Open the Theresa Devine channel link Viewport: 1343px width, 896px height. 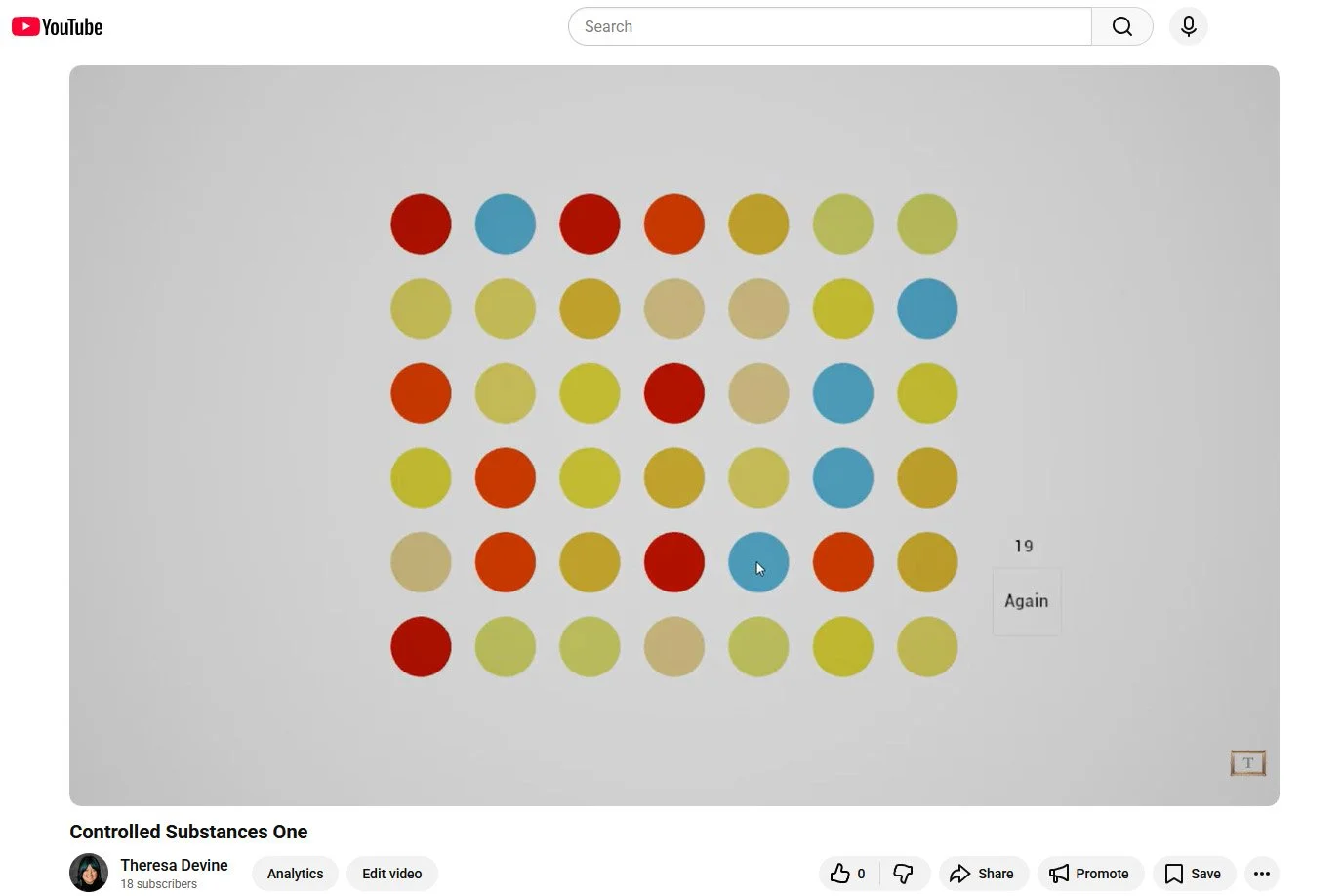[174, 865]
